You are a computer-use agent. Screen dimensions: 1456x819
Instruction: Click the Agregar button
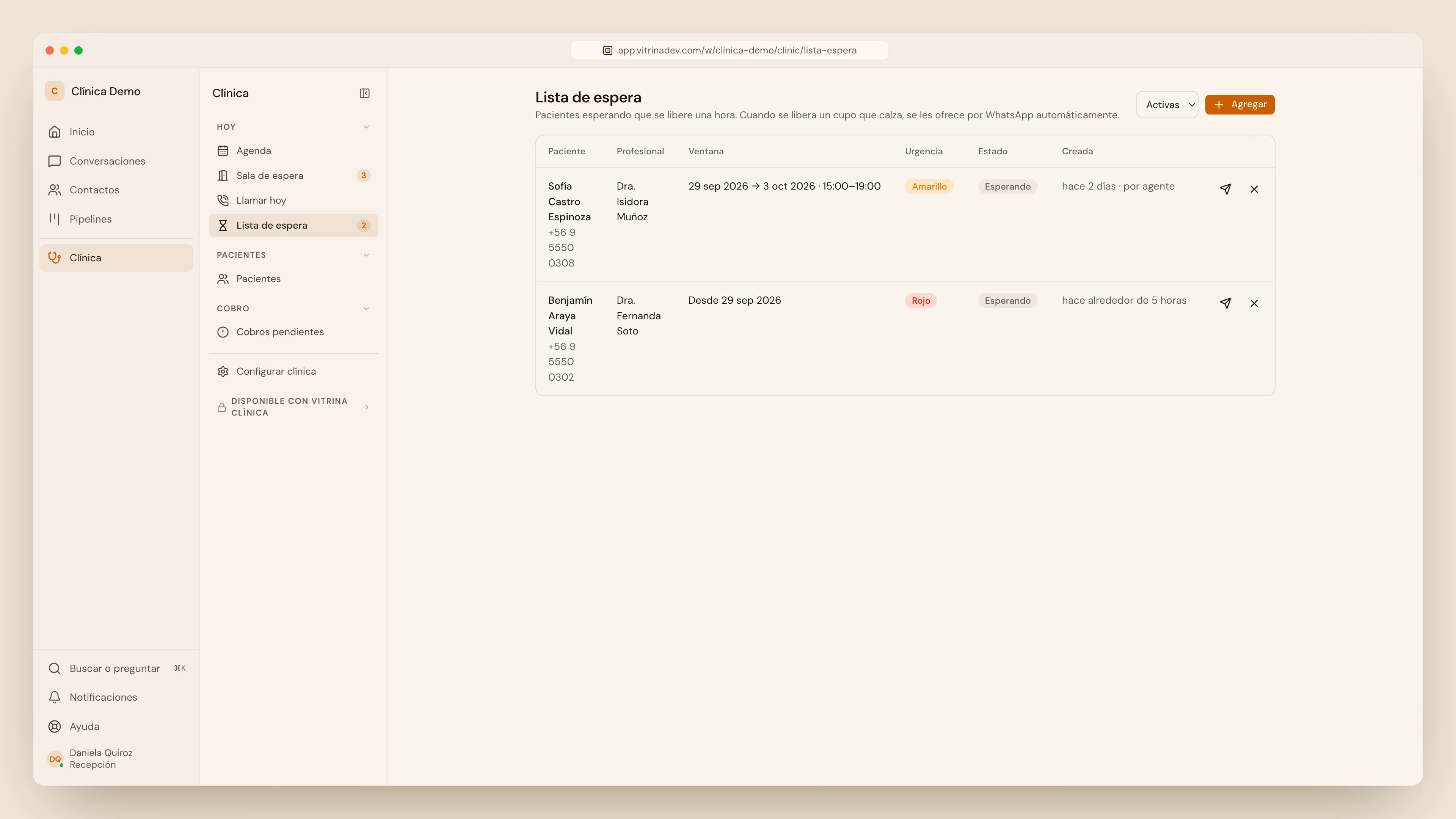click(1239, 105)
